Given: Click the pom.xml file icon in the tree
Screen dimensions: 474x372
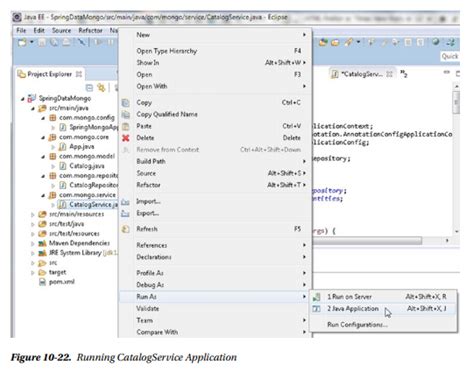Looking at the screenshot, I should (42, 282).
